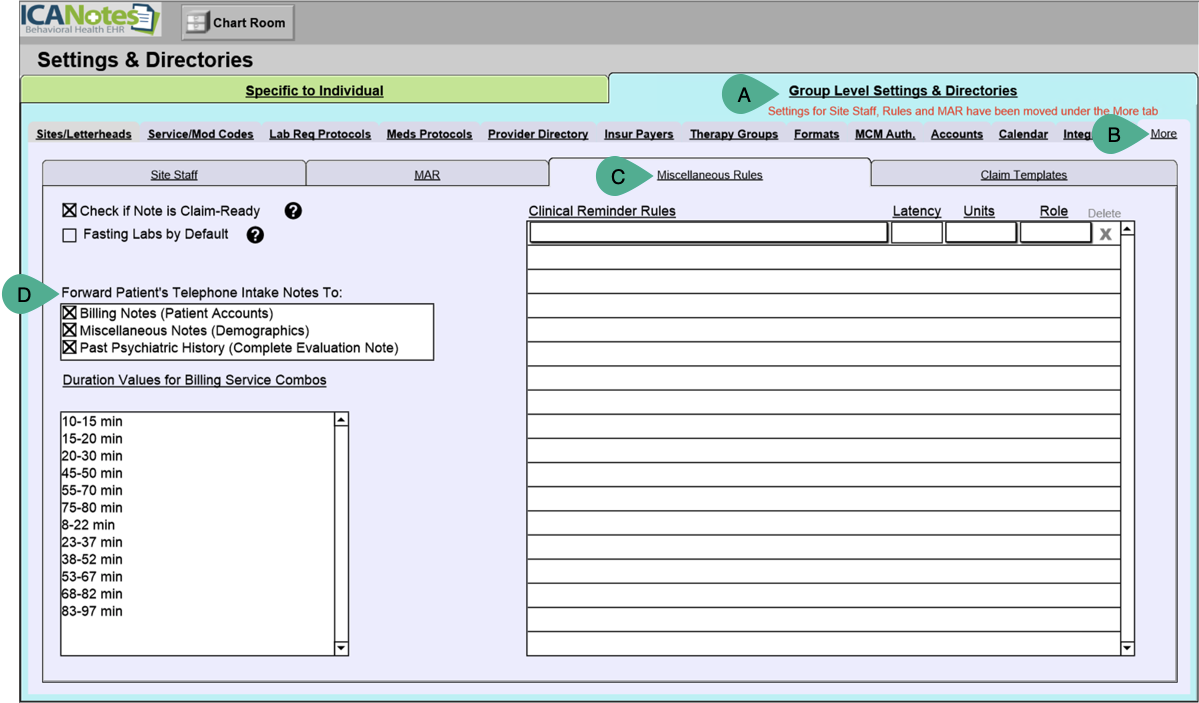Click help icon beside Check if Note is Claim-Ready
This screenshot has height=703, width=1199.
click(x=293, y=211)
